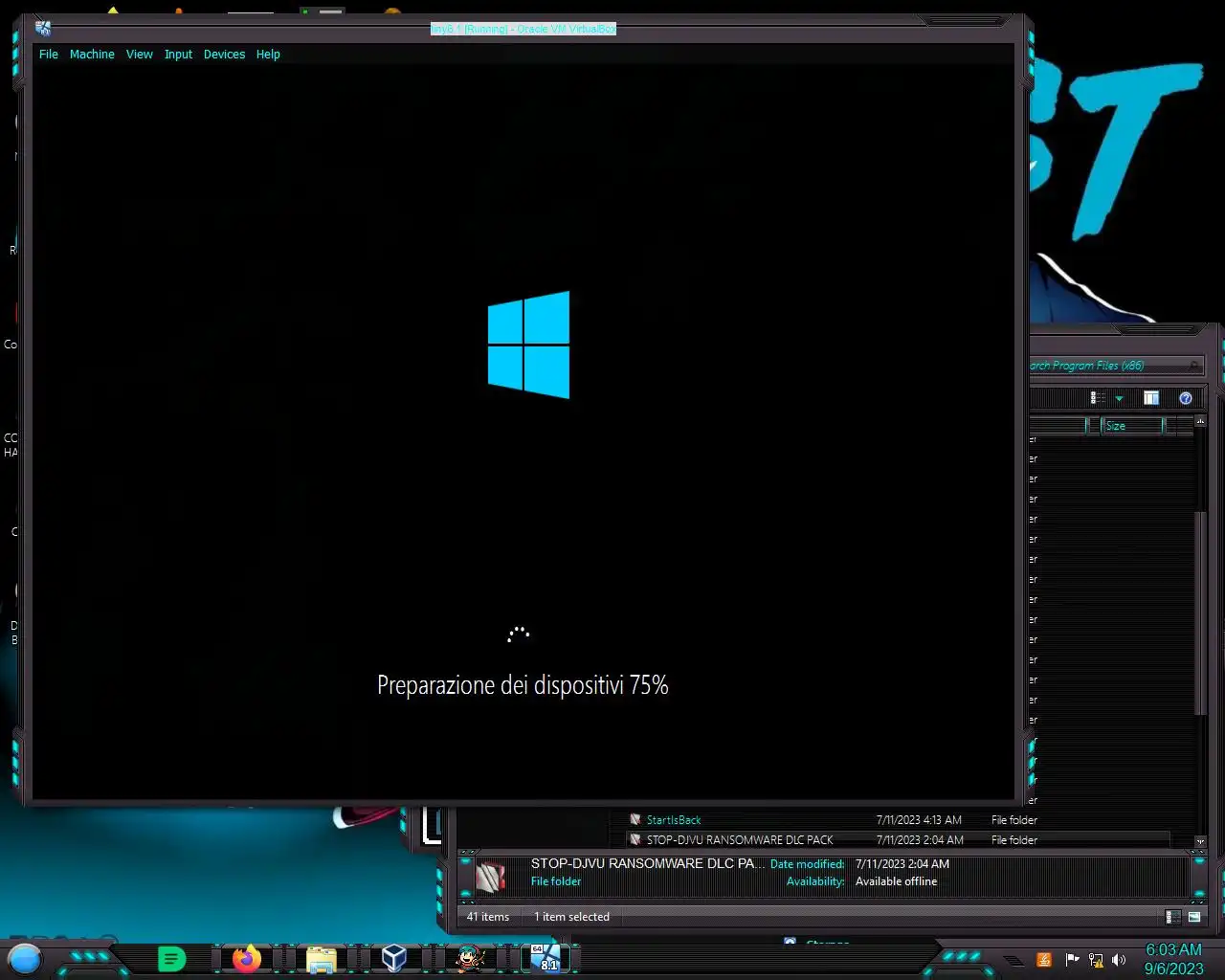Show hidden tray icons arrow

click(1013, 960)
